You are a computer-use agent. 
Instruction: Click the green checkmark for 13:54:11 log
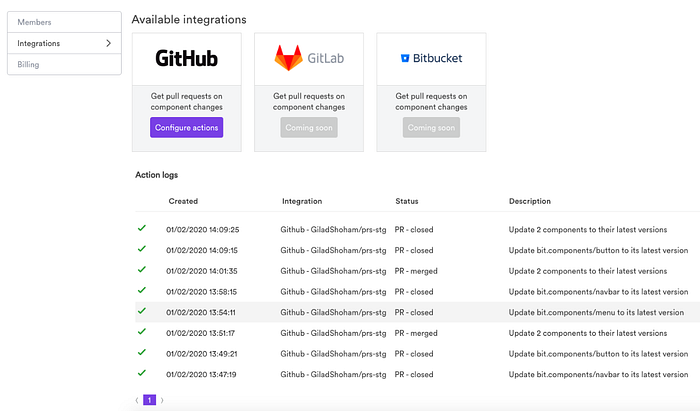(142, 311)
